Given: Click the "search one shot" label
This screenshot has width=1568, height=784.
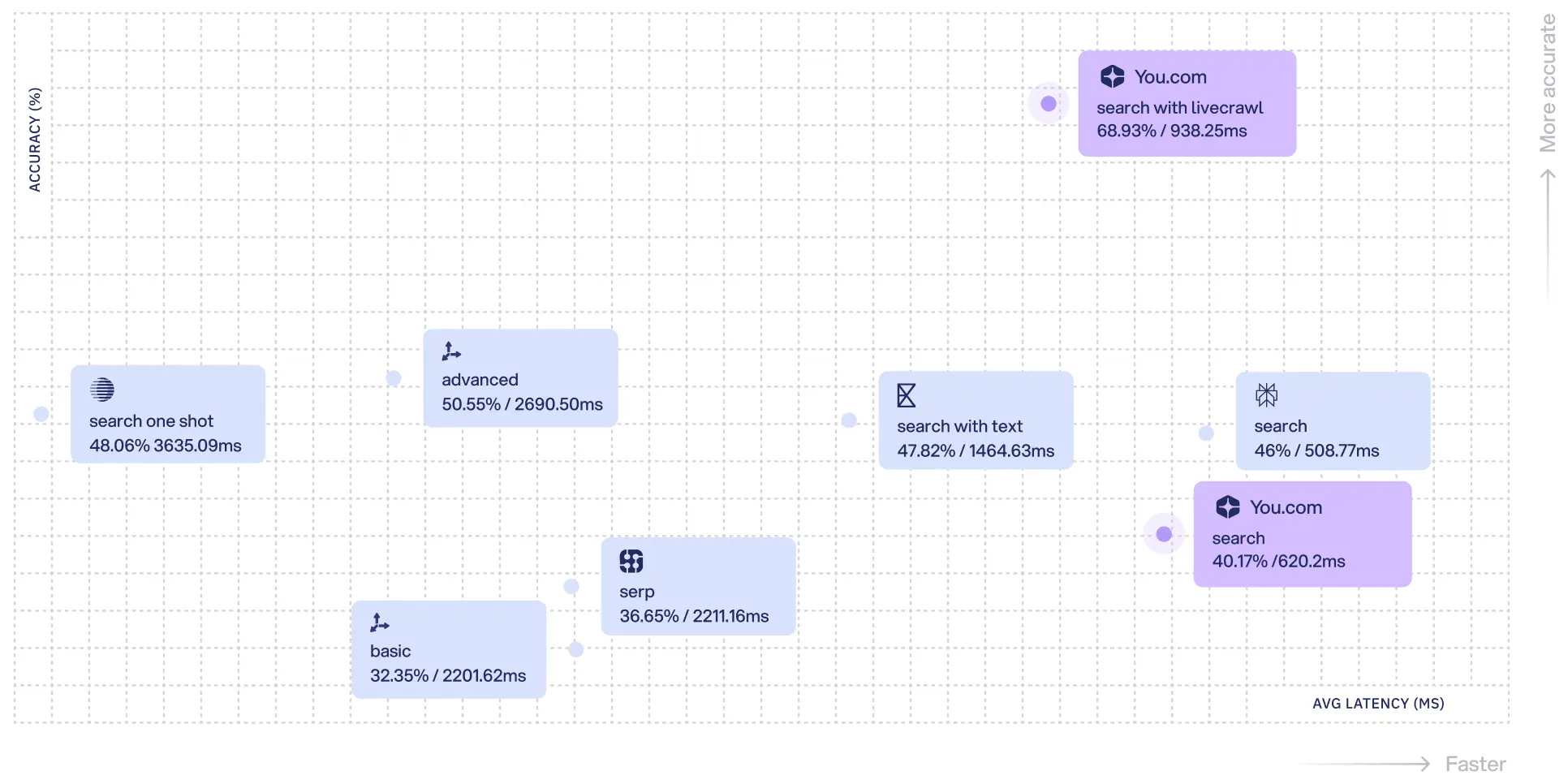Looking at the screenshot, I should pos(151,421).
